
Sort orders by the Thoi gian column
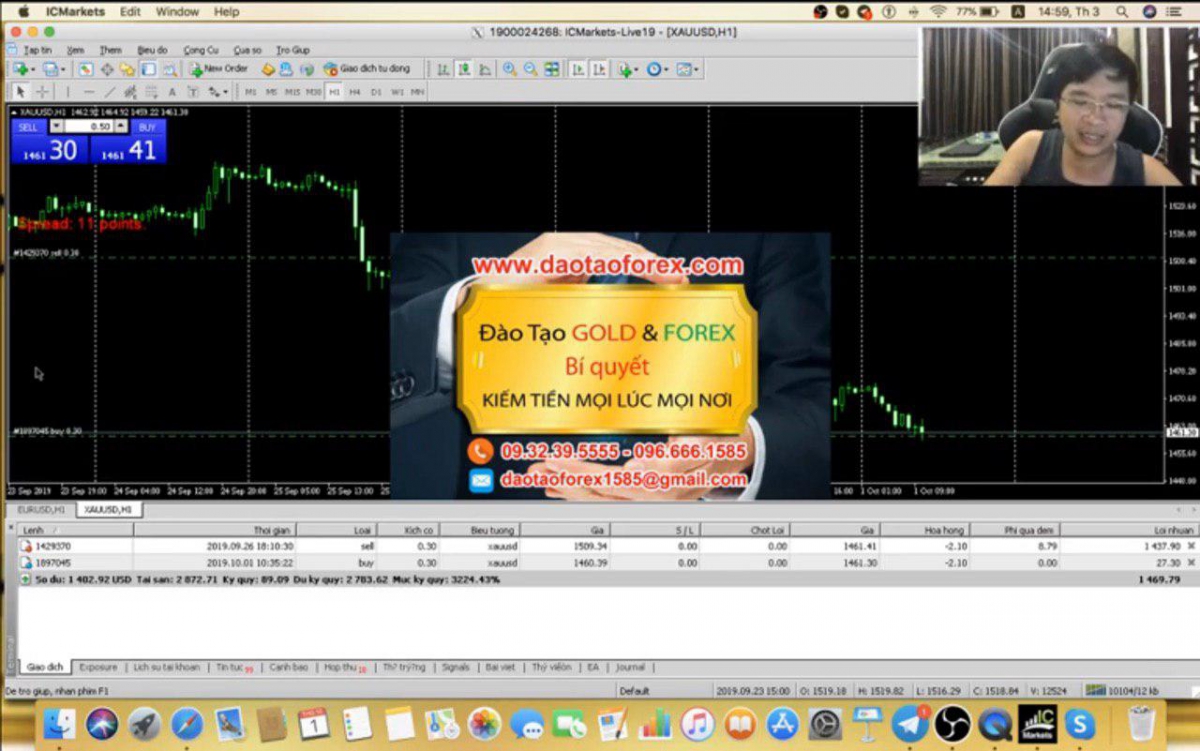[x=215, y=530]
